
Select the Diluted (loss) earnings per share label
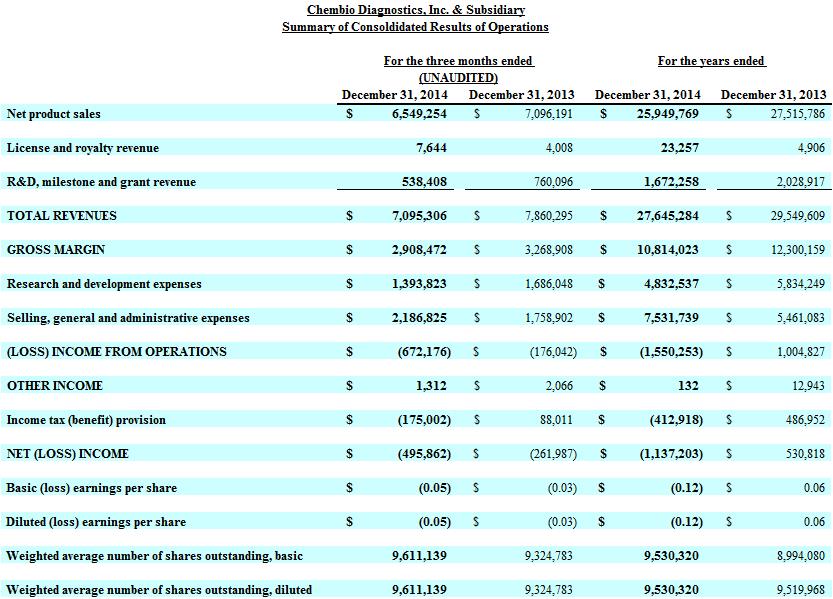[96, 521]
